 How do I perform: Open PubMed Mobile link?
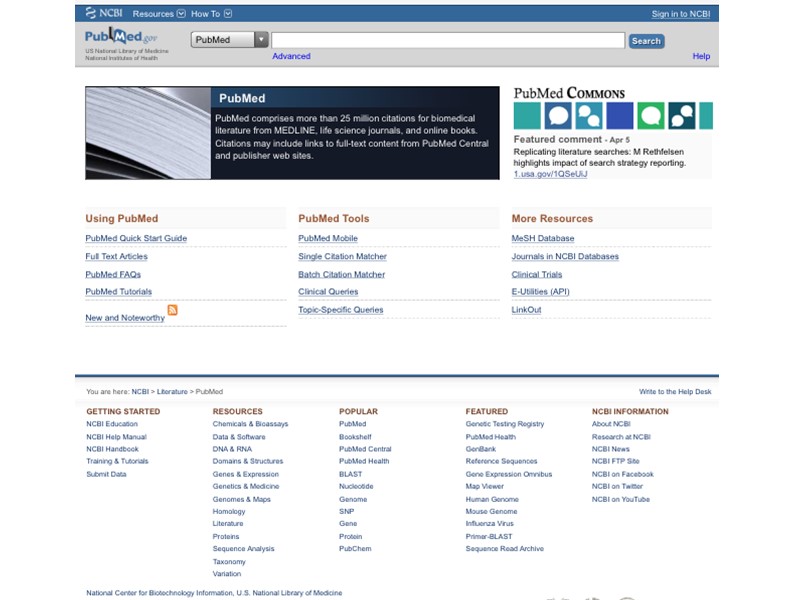click(x=328, y=238)
